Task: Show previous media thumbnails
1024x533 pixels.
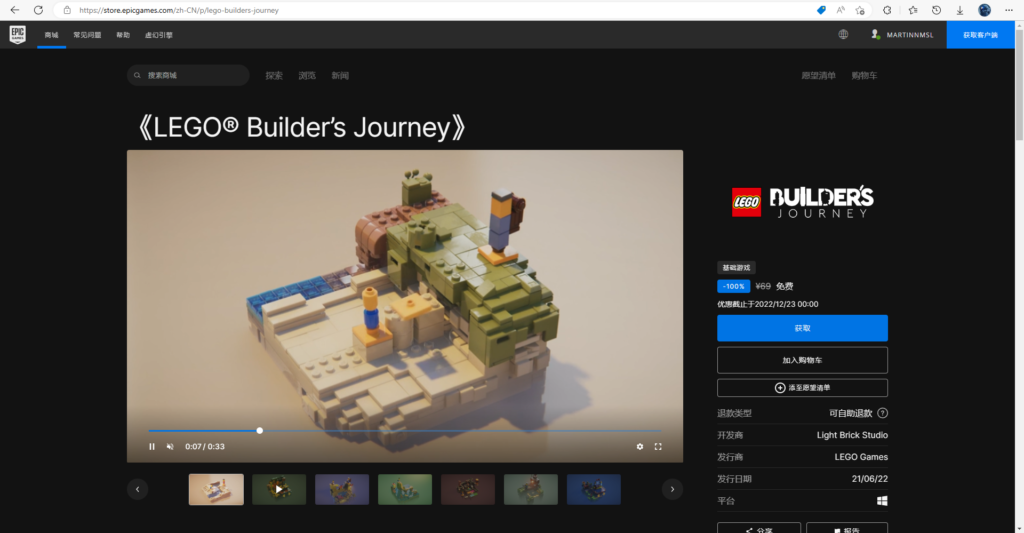Action: tap(137, 489)
